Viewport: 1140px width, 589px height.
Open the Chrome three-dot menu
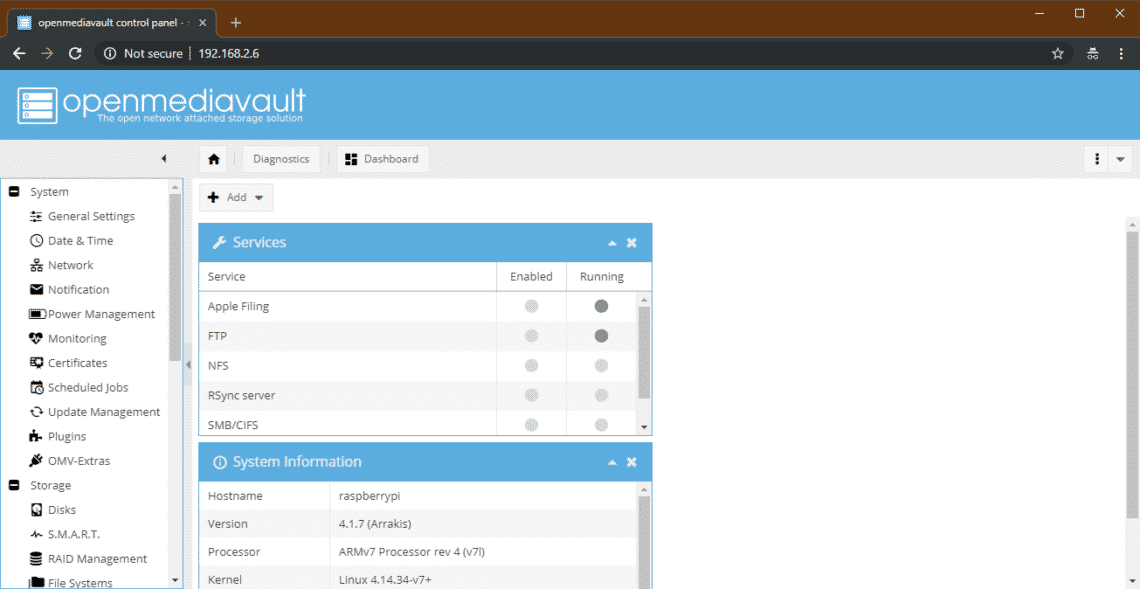[1120, 54]
